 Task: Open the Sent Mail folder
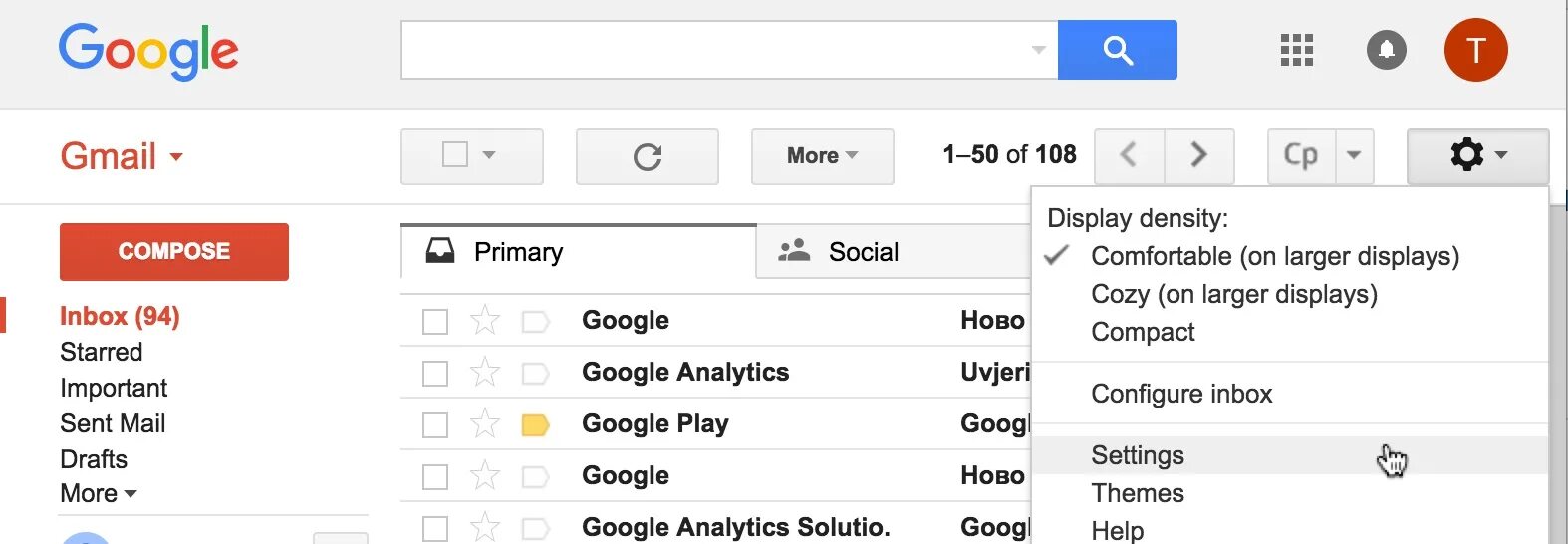pos(113,423)
